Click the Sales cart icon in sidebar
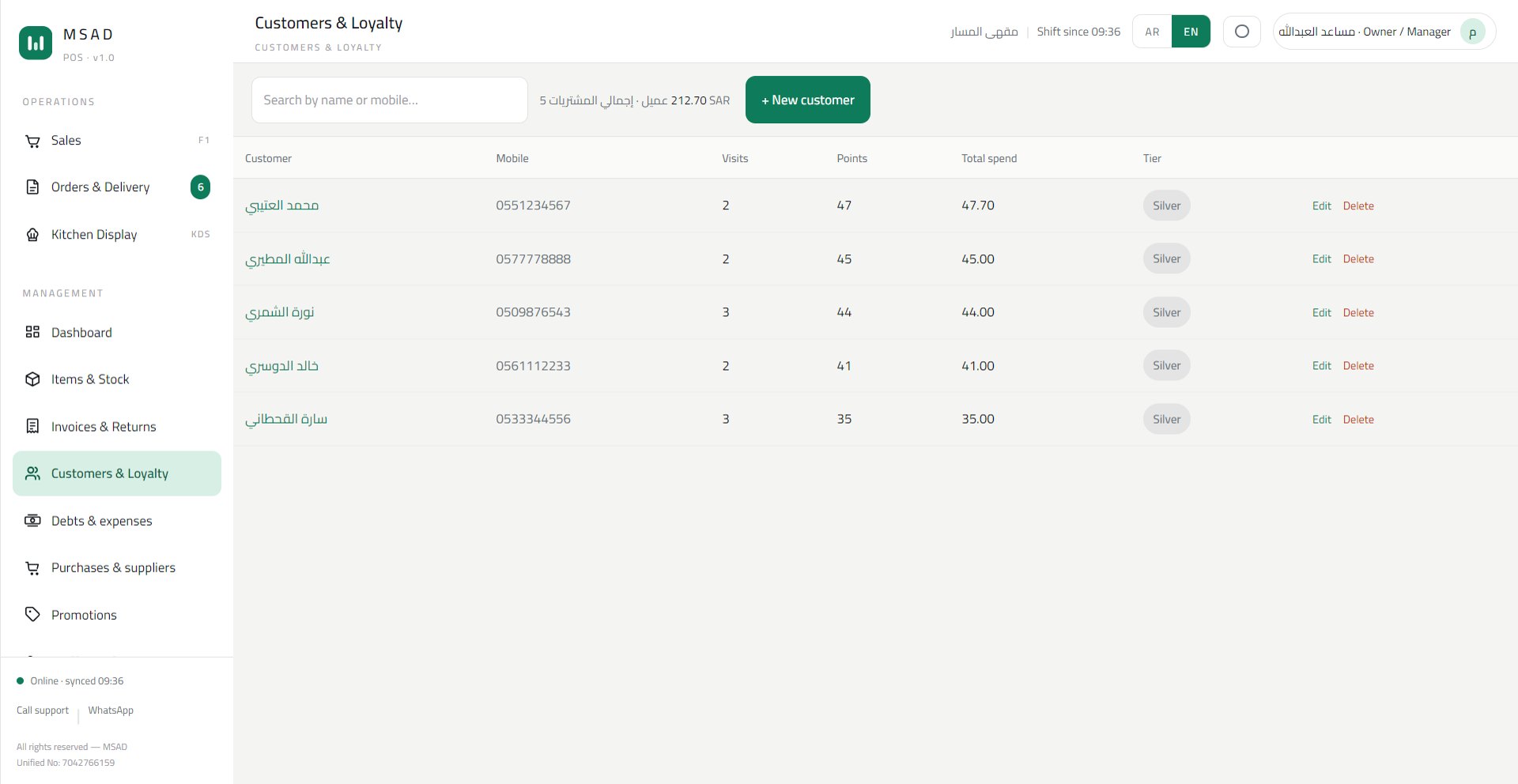1518x784 pixels. pyautogui.click(x=32, y=141)
